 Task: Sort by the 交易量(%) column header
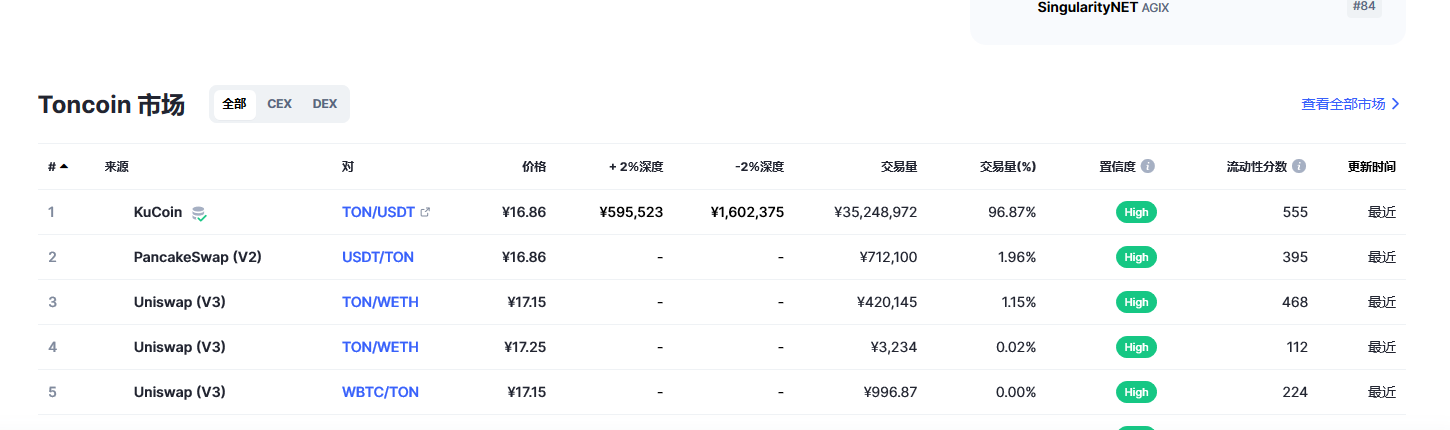tap(1008, 166)
